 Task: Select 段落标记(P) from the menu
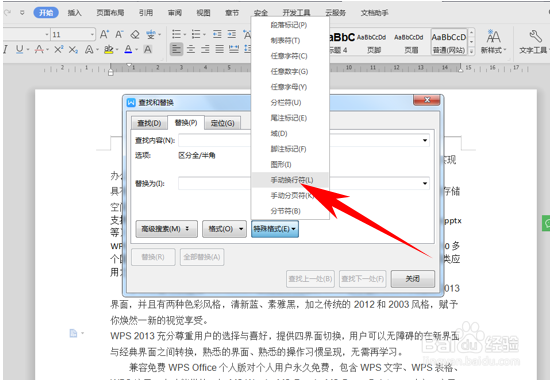coord(290,25)
